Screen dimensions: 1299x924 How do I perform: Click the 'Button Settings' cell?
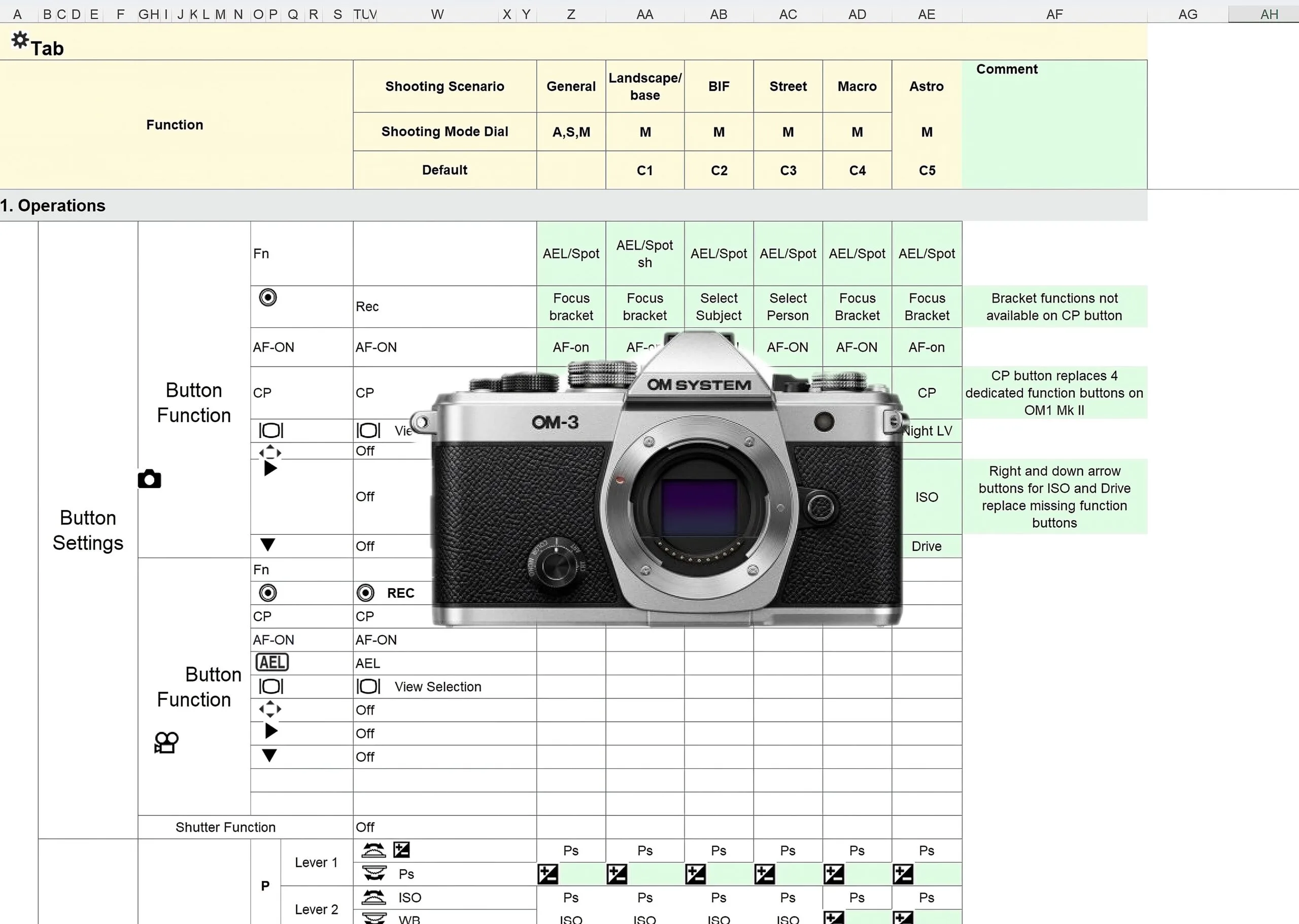point(88,530)
